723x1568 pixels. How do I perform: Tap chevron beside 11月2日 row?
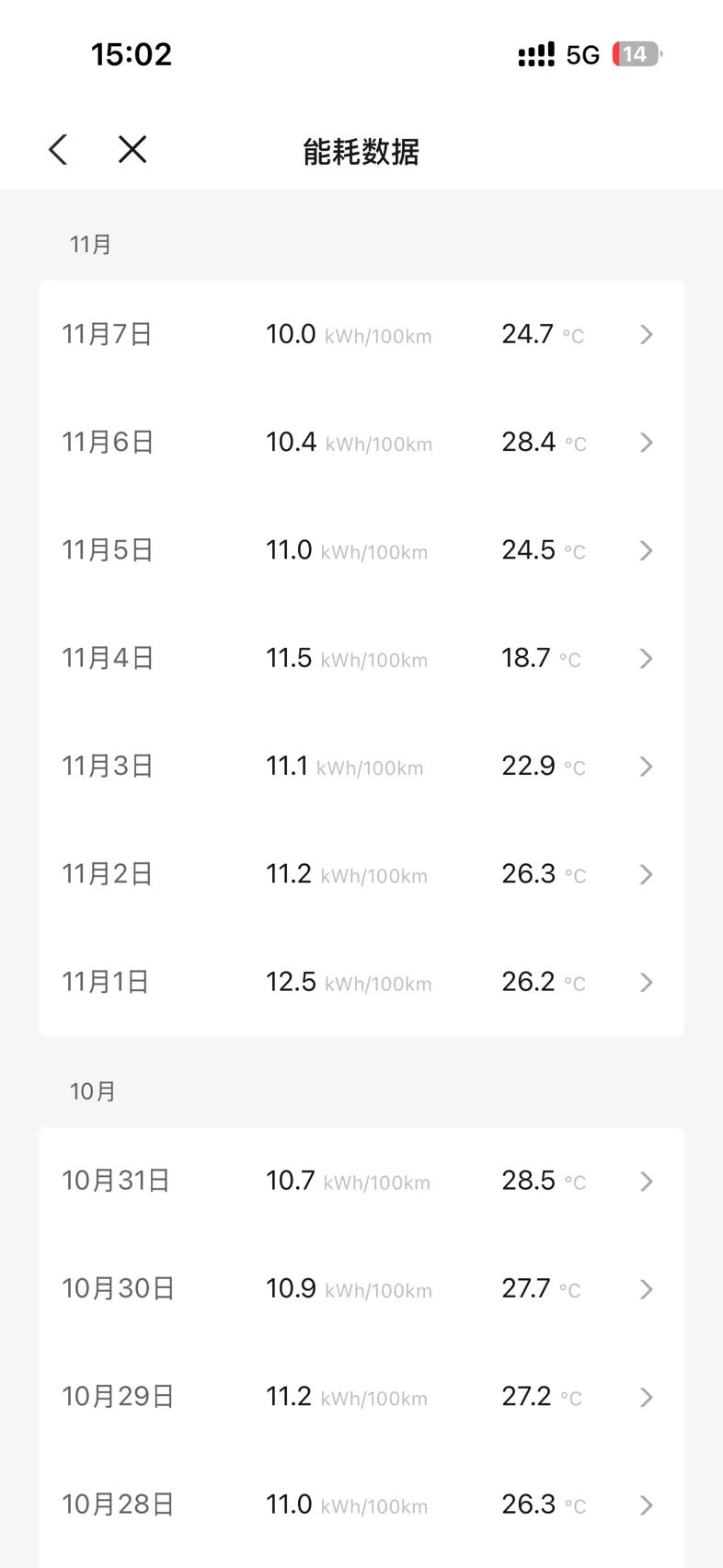(646, 874)
